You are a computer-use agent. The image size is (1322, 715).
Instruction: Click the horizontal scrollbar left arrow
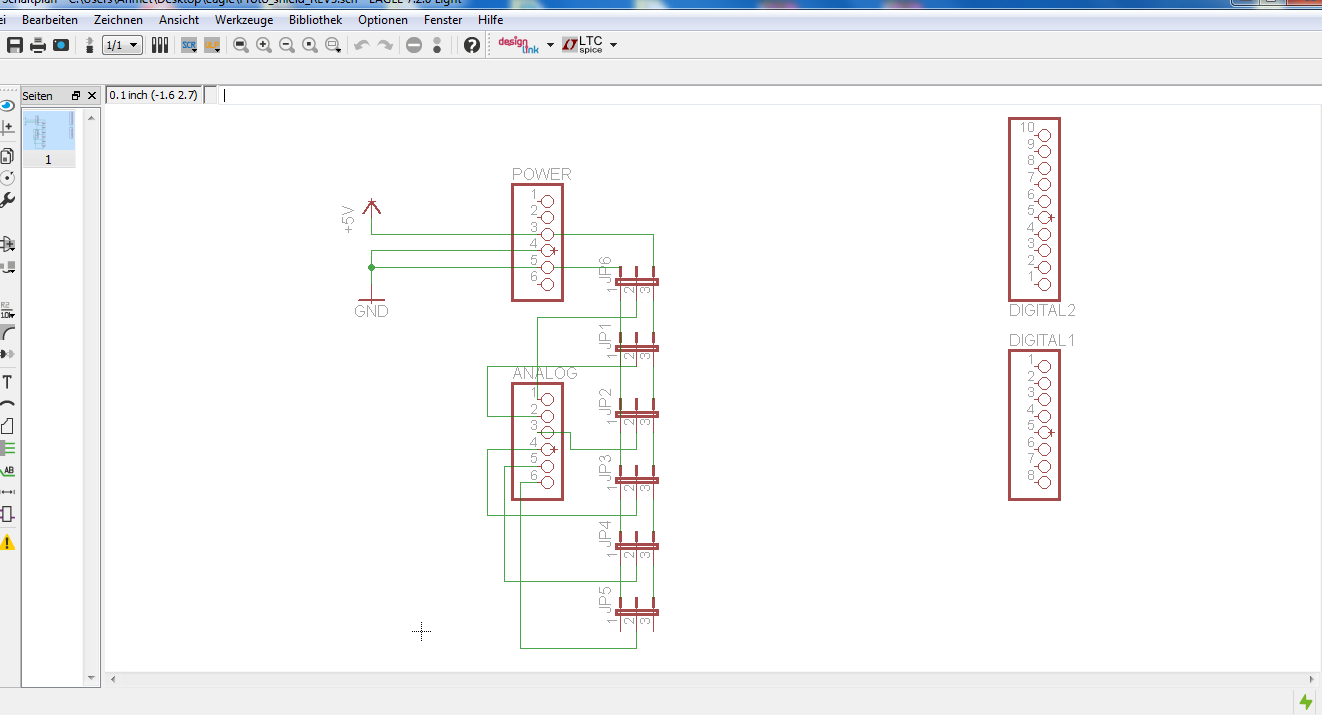click(113, 679)
